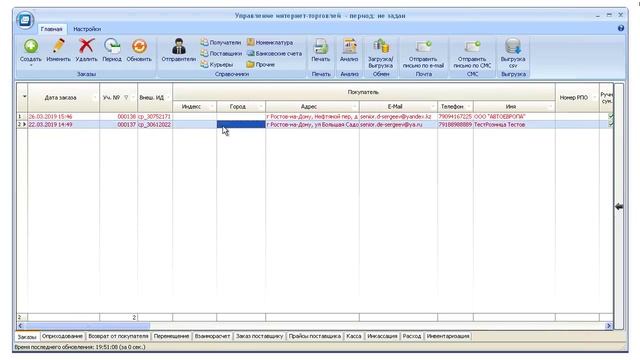The image size is (640, 360).
Task: Click the Загрузка/Выгрузка exchange icon
Action: point(381,46)
